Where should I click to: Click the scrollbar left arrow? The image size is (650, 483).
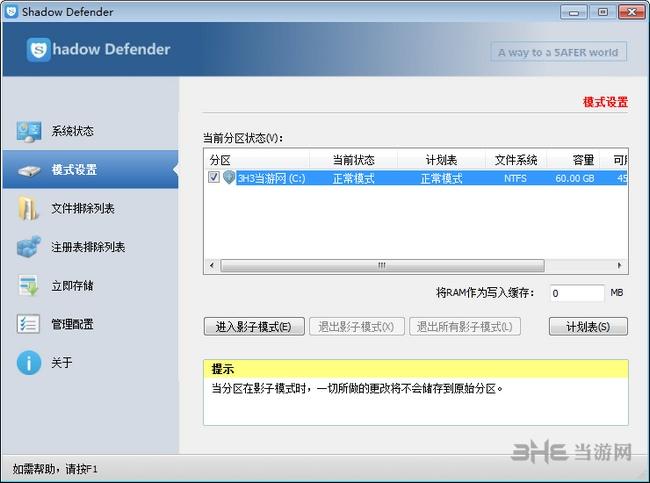(212, 265)
